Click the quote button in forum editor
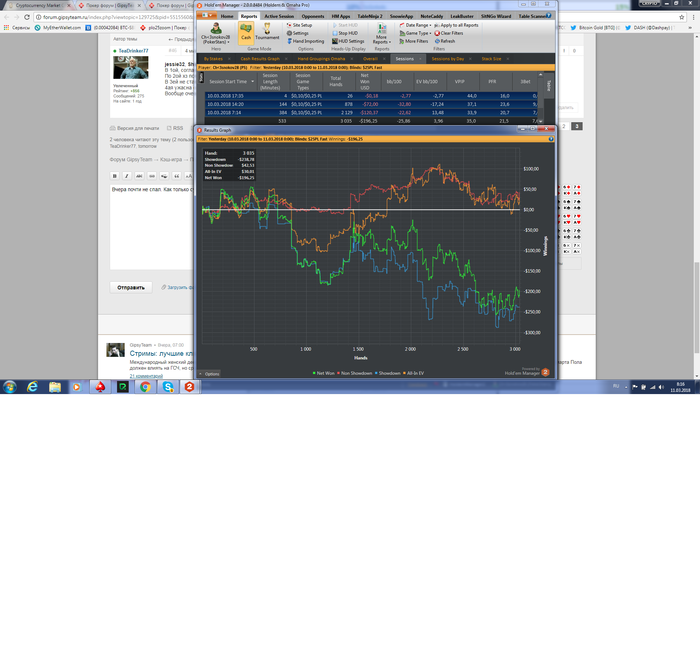700x667 pixels. pos(177,176)
